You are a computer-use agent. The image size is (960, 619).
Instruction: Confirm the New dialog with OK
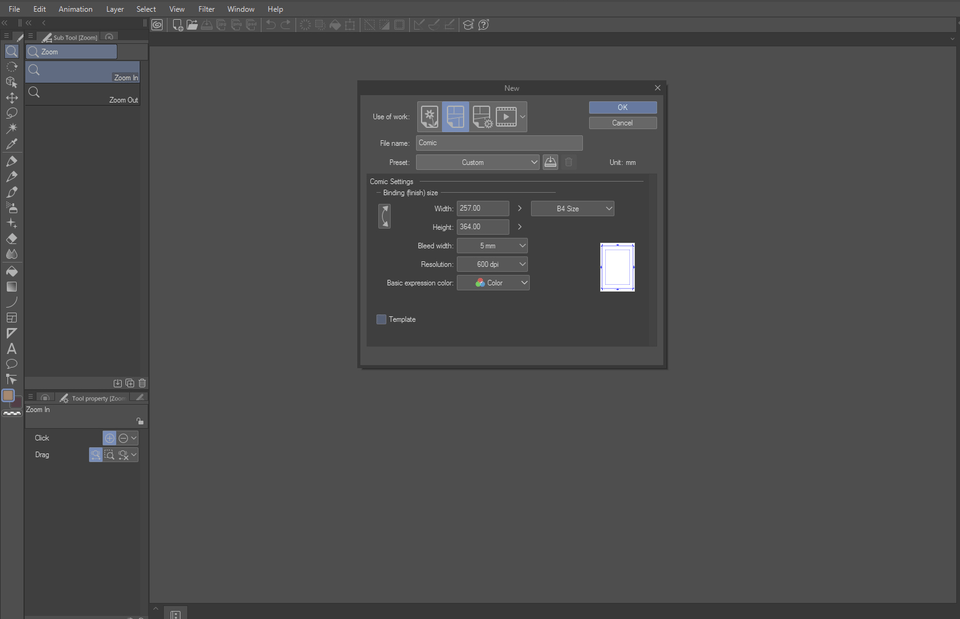point(622,107)
